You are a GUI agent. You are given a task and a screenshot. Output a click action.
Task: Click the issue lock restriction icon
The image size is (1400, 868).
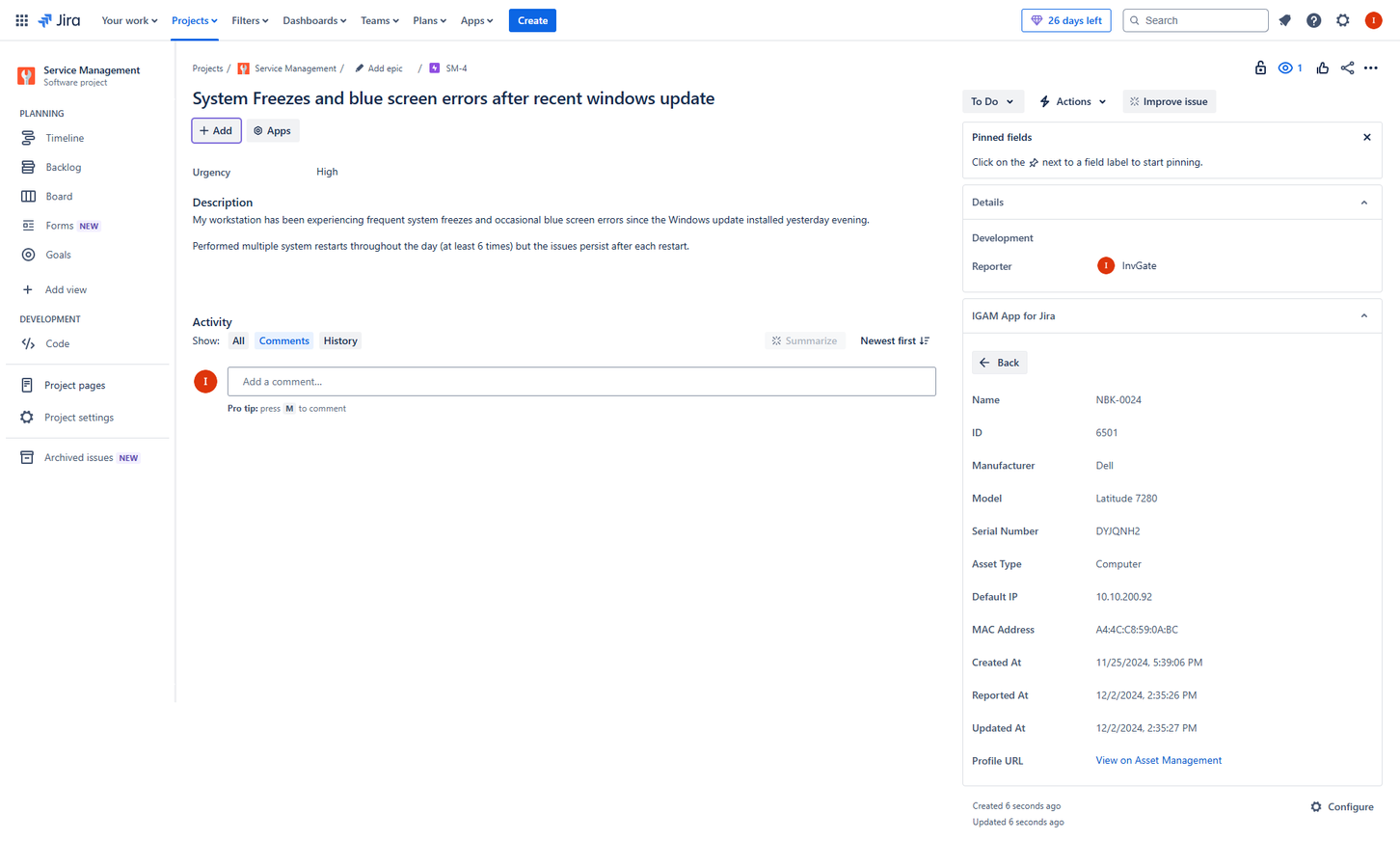point(1260,68)
